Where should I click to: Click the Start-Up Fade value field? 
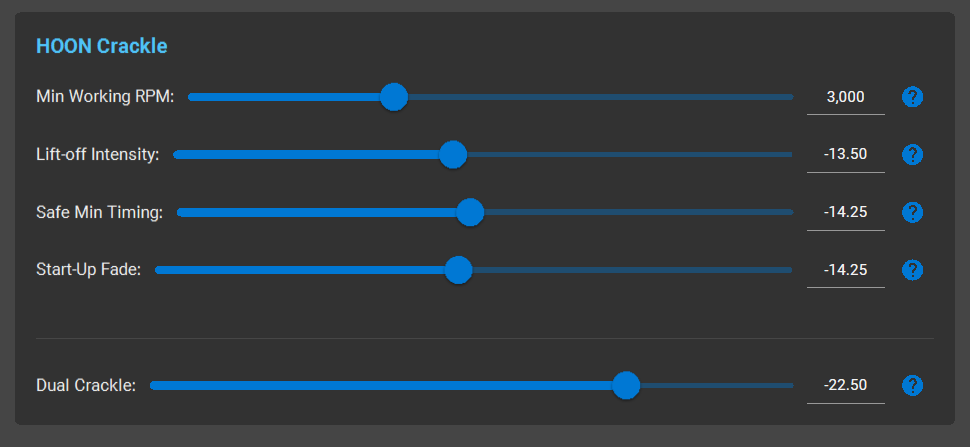(x=845, y=270)
